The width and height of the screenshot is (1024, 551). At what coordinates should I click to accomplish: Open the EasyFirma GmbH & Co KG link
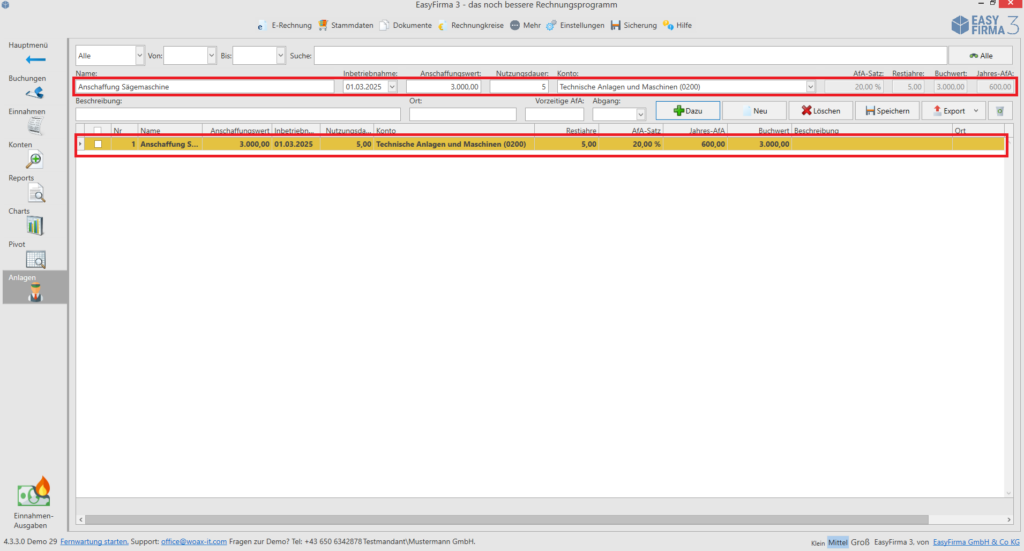976,543
